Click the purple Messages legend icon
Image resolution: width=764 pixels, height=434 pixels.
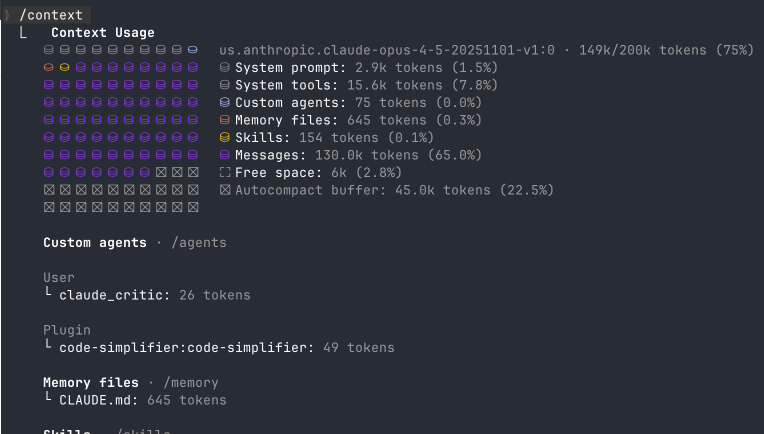click(x=225, y=155)
